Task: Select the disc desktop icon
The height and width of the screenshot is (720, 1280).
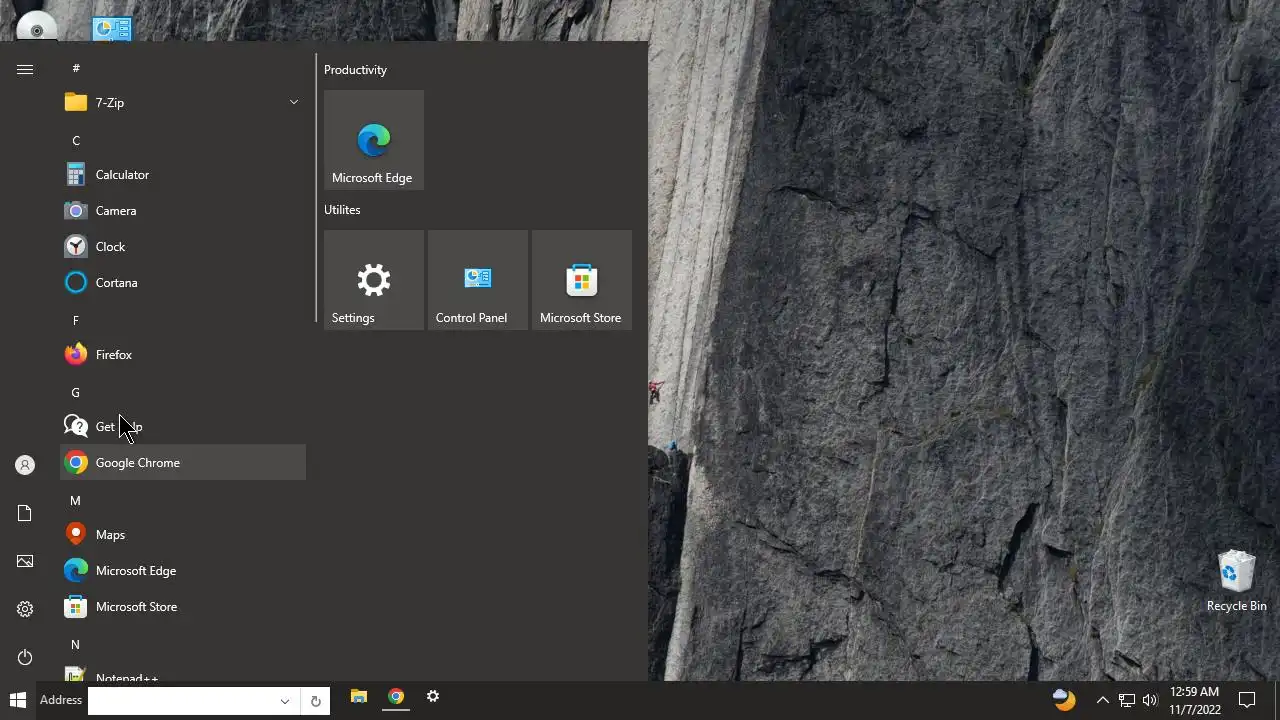Action: click(x=37, y=27)
